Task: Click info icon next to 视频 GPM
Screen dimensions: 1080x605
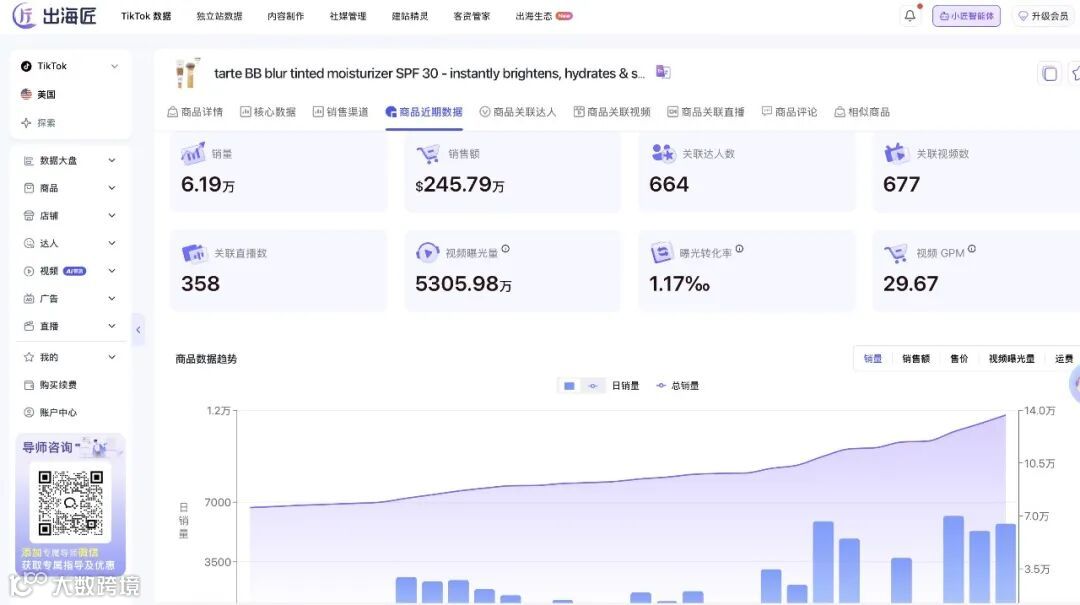Action: (971, 249)
